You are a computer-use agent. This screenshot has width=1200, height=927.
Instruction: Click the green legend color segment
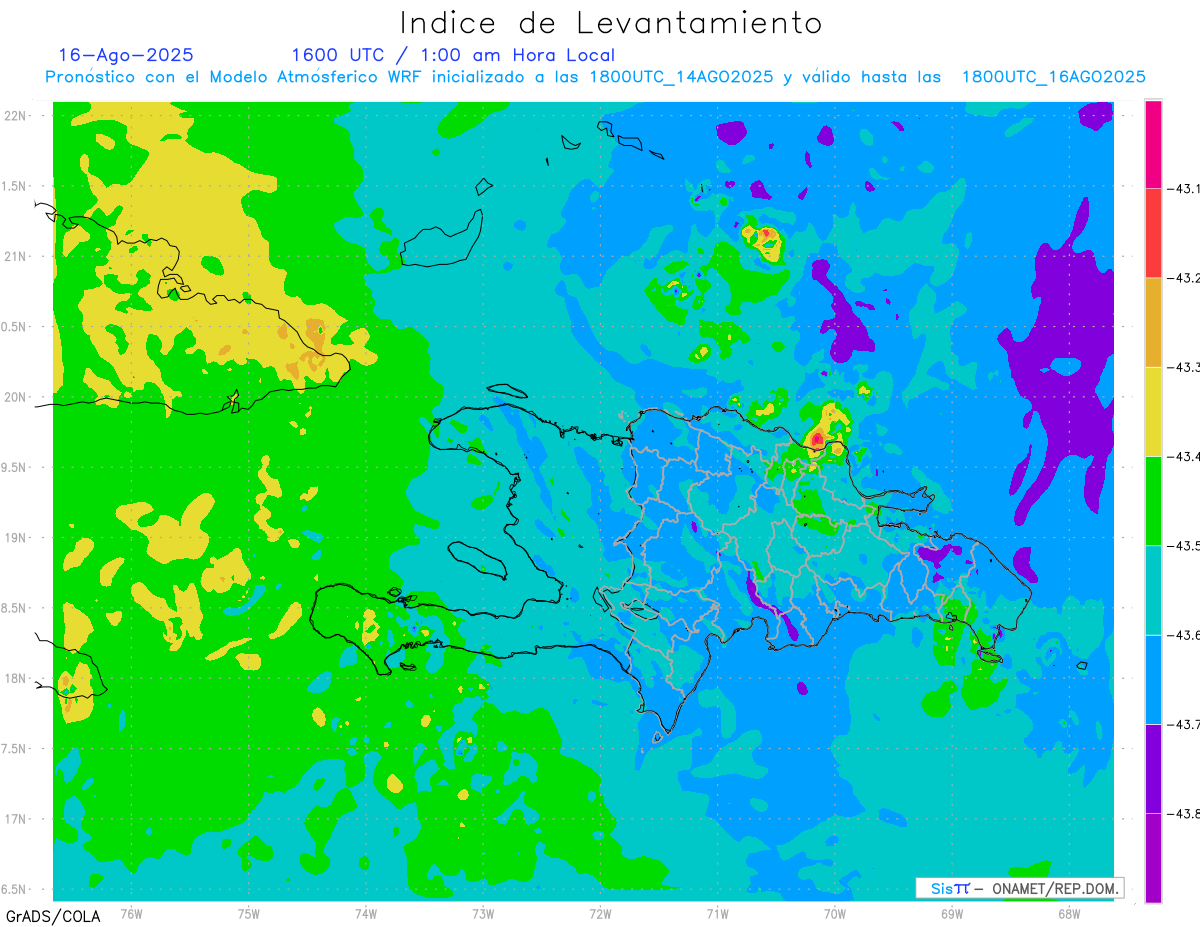tap(1153, 500)
